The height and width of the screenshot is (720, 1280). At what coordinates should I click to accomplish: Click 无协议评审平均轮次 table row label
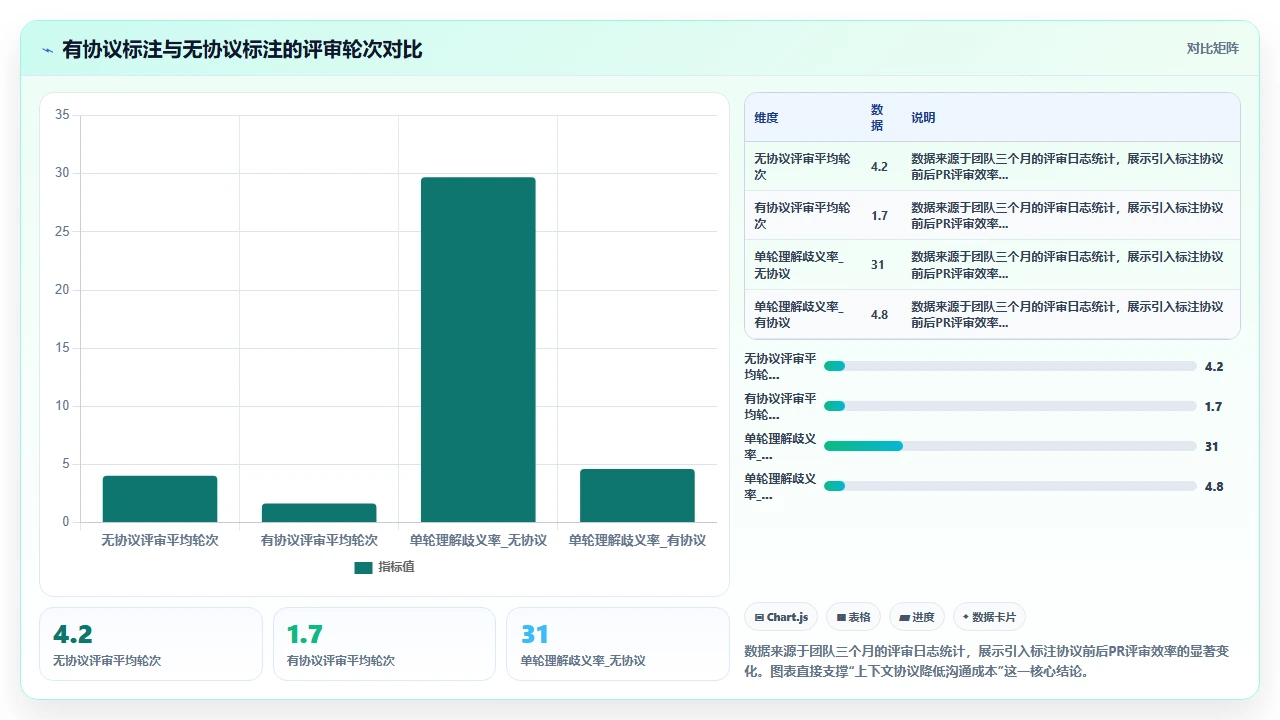click(803, 167)
